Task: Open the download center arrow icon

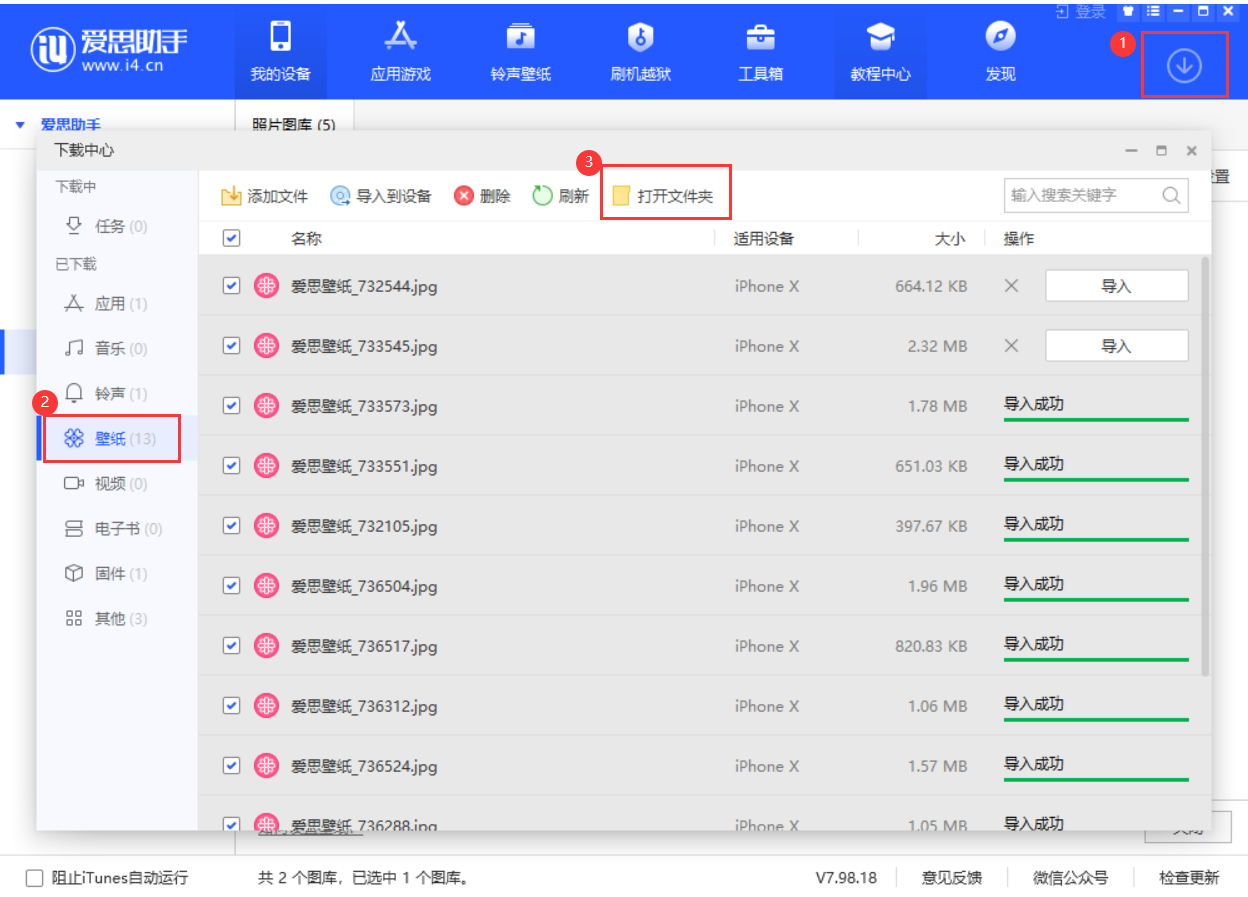Action: coord(1184,65)
